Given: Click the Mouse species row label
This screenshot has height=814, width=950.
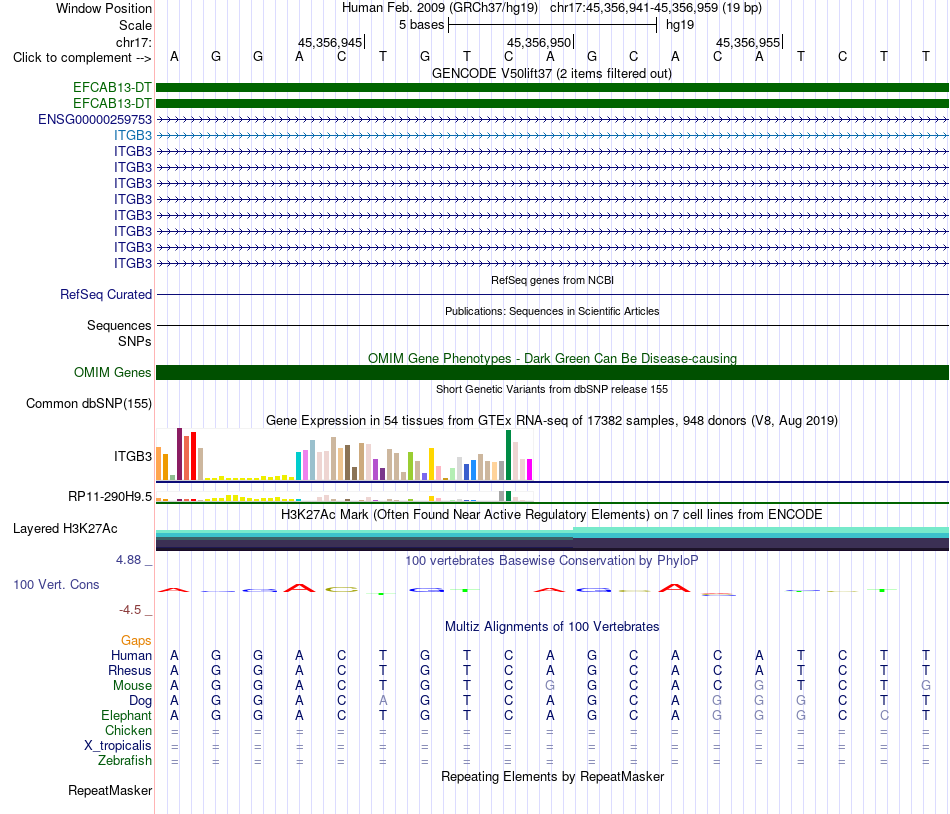Looking at the screenshot, I should point(132,686).
